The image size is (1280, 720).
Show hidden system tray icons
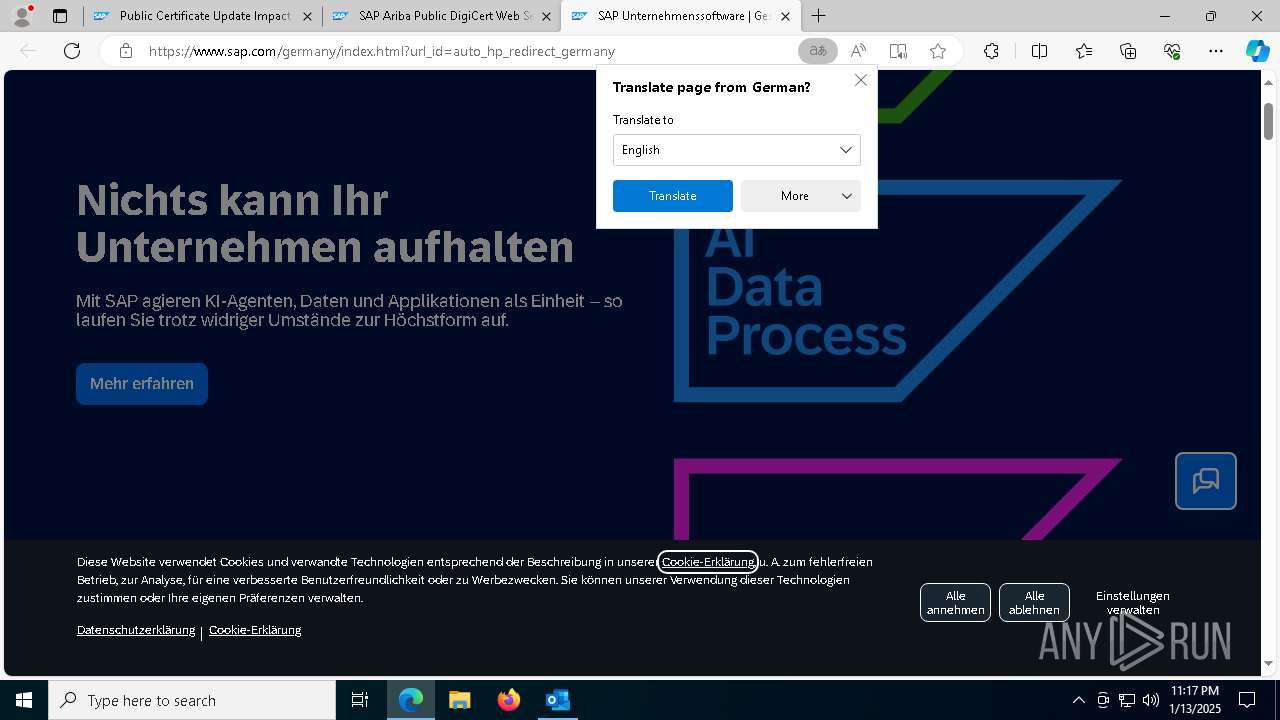(x=1078, y=700)
